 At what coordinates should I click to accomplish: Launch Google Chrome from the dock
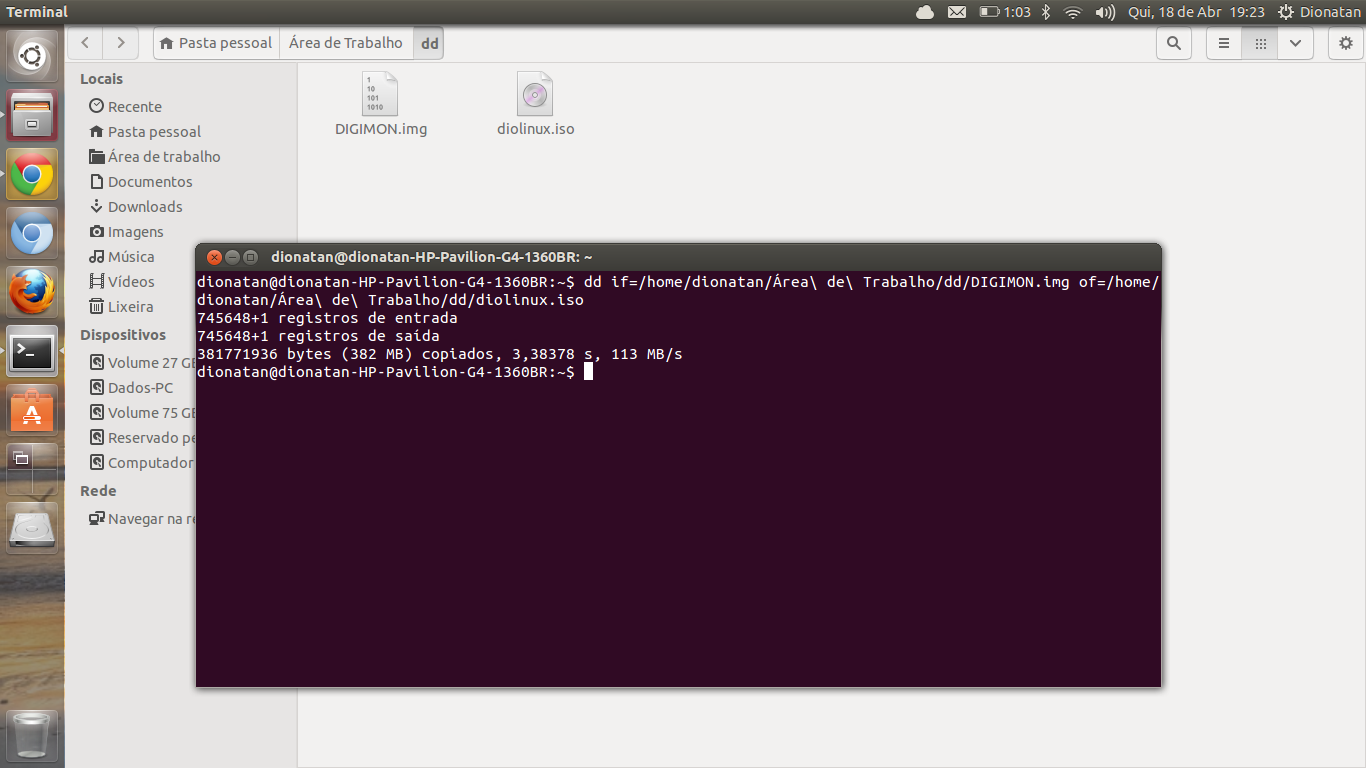(x=31, y=174)
